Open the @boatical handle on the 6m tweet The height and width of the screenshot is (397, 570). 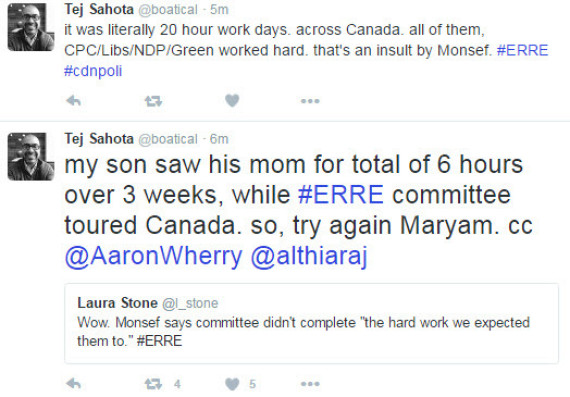point(168,139)
